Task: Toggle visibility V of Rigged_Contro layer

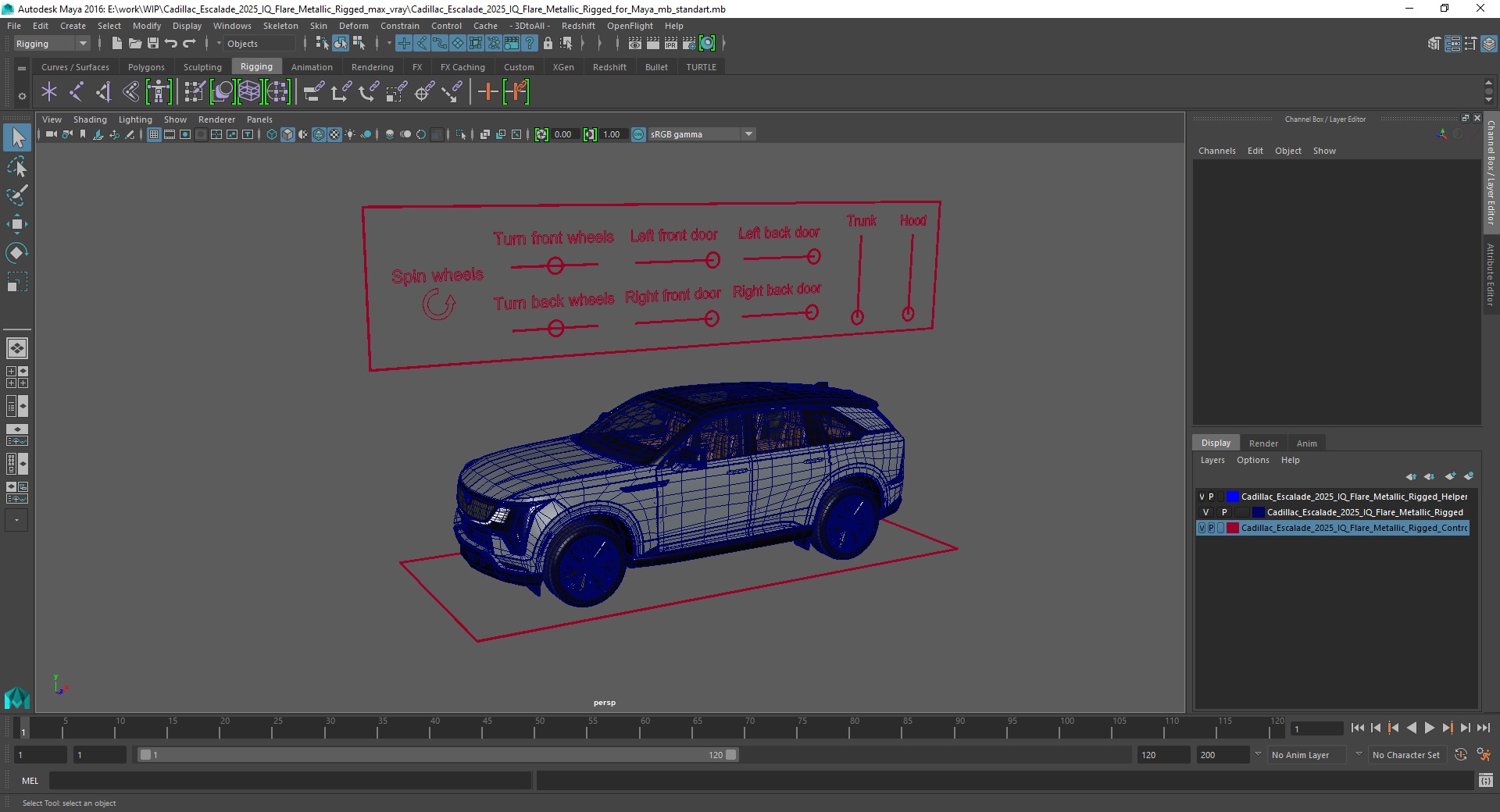Action: 1202,528
